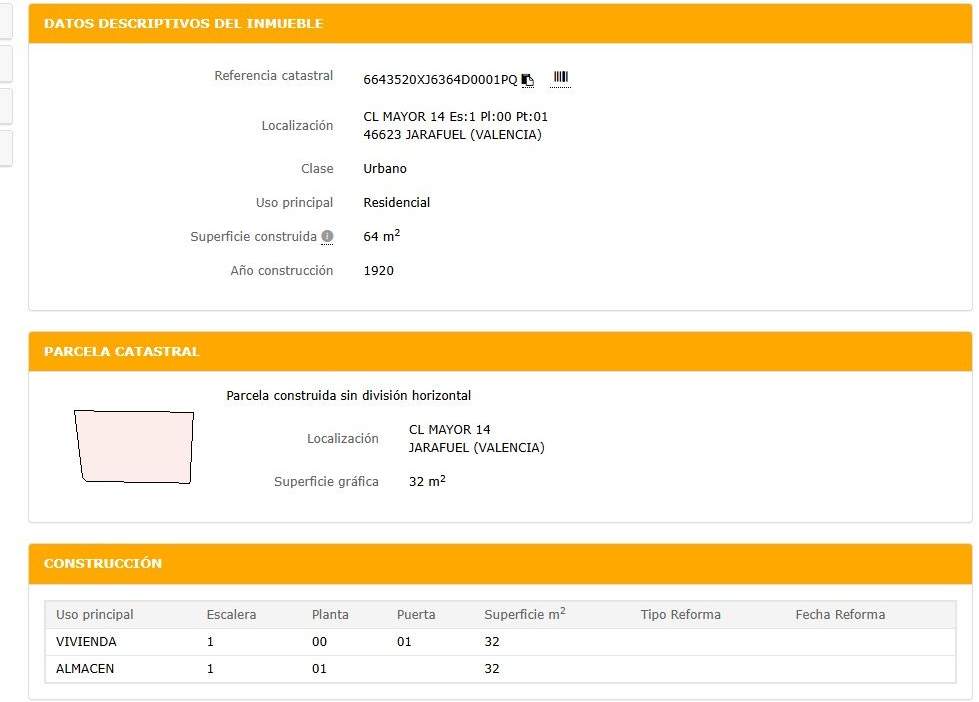This screenshot has height=702, width=979.
Task: Click the Planta column header
Action: (330, 614)
